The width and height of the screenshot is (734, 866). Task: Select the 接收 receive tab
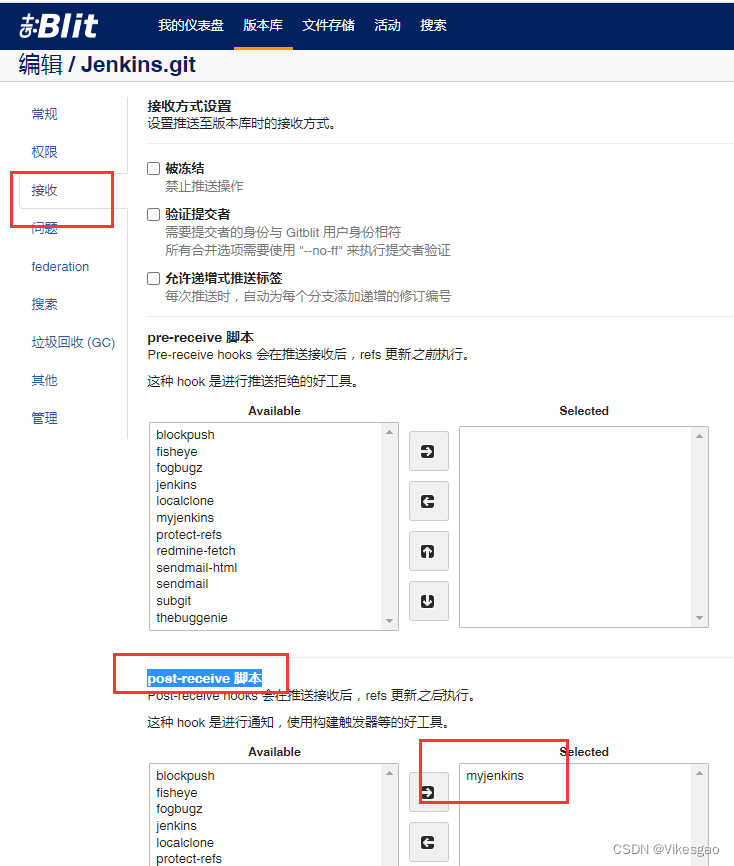click(x=45, y=191)
